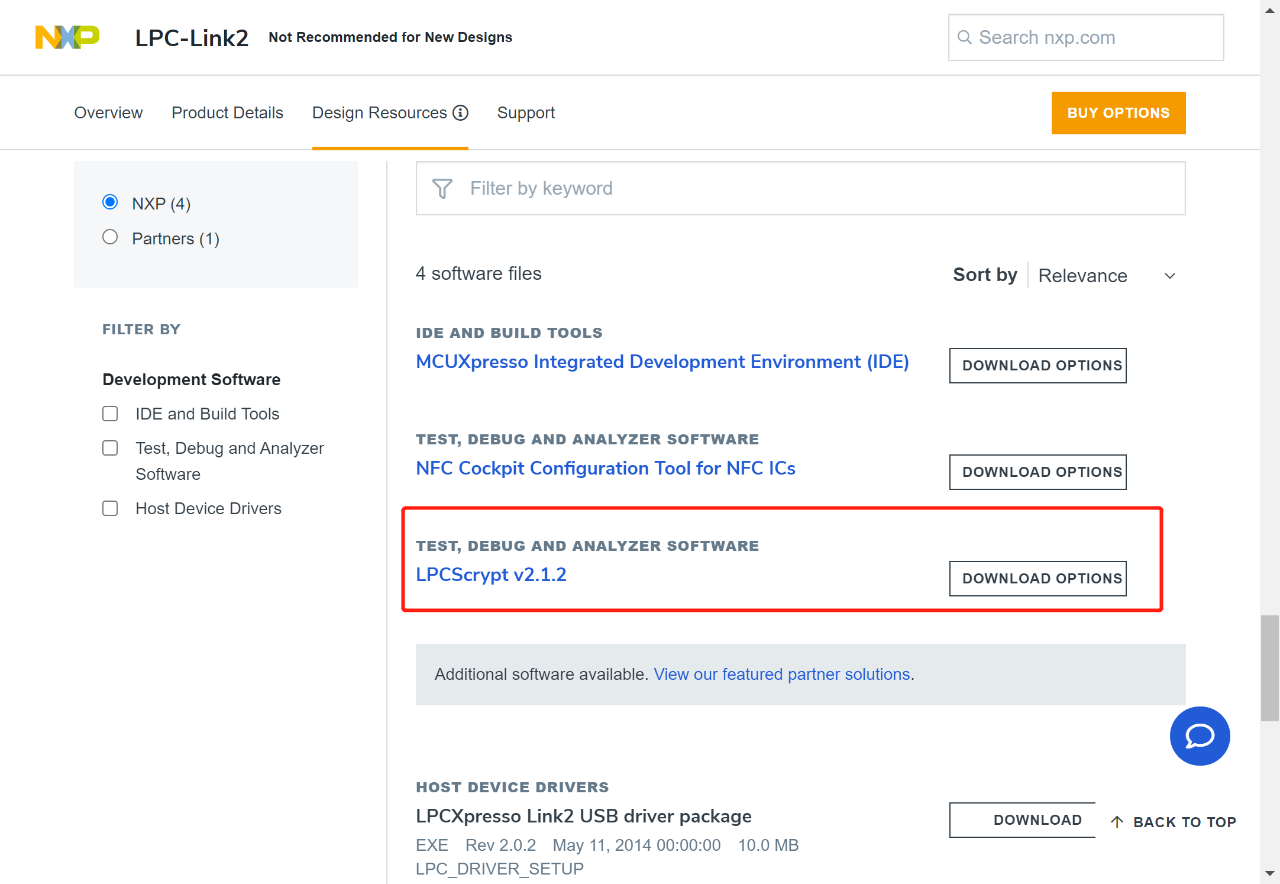Click View our featured partner solutions
1280x884 pixels.
[782, 675]
